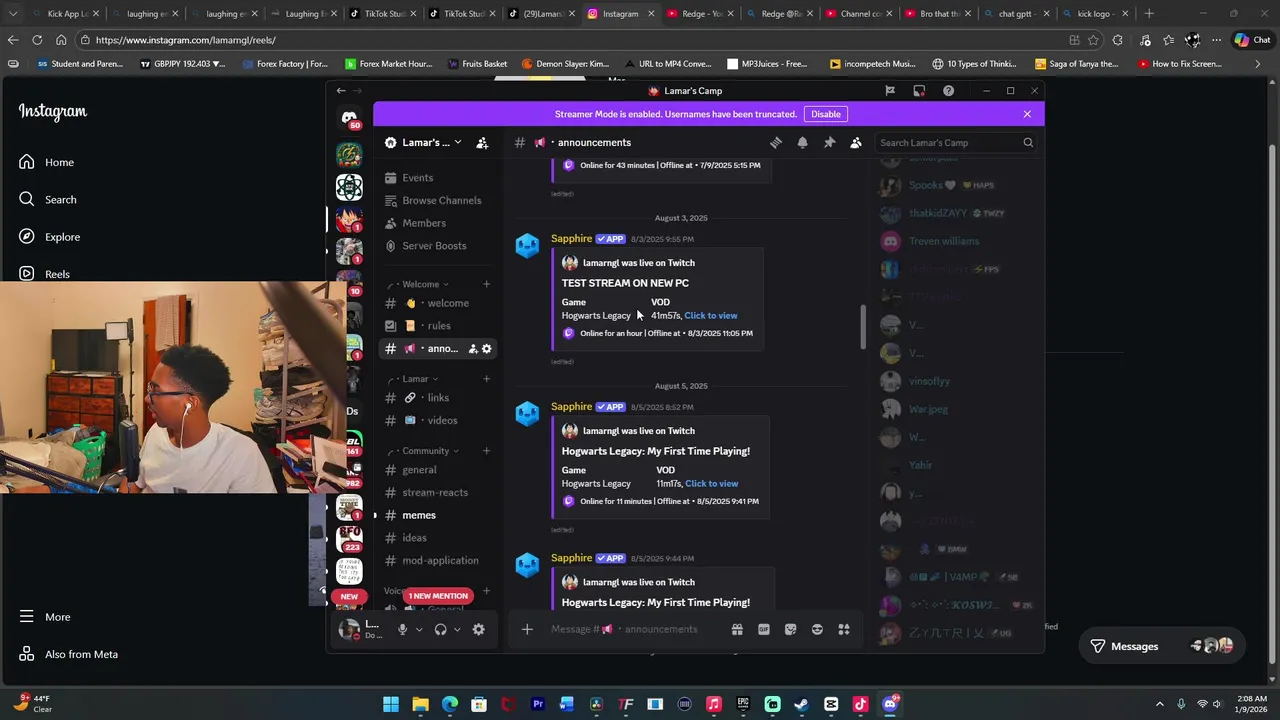
Task: Open headphone output options arrow
Action: [x=457, y=629]
